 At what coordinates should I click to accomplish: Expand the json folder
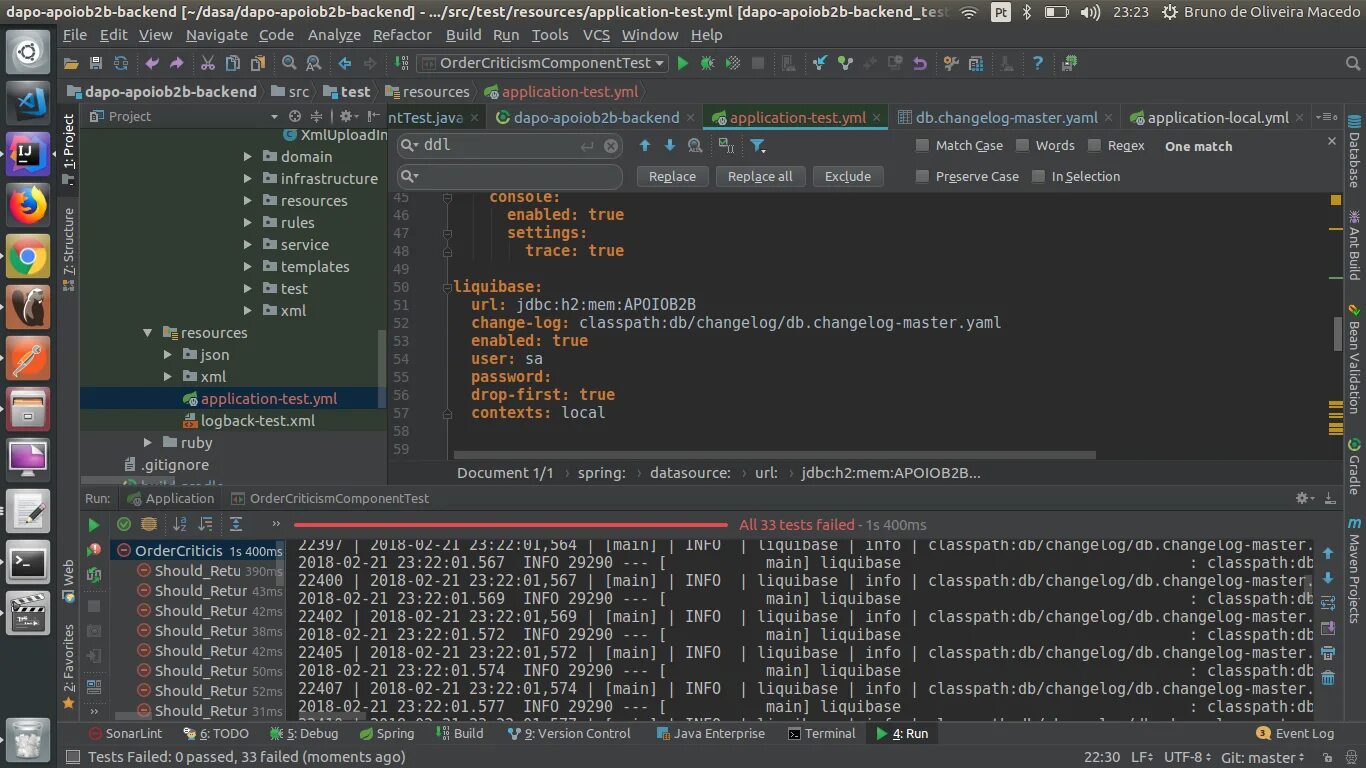pyautogui.click(x=168, y=355)
